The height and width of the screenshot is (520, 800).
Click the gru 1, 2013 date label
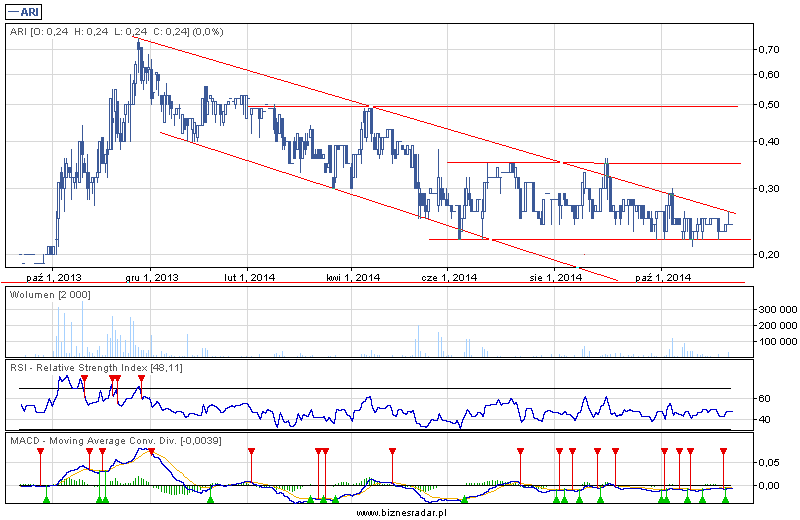[x=152, y=278]
